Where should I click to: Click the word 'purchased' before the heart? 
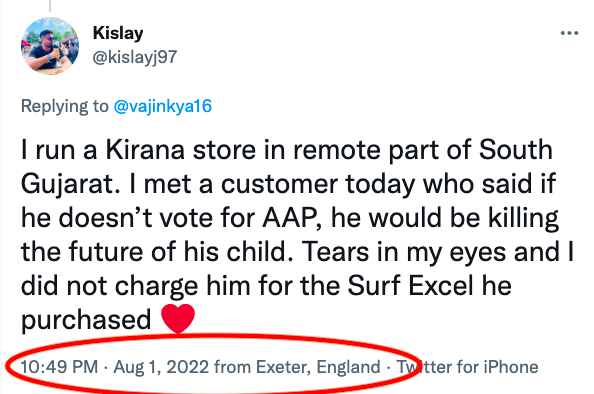(x=86, y=321)
